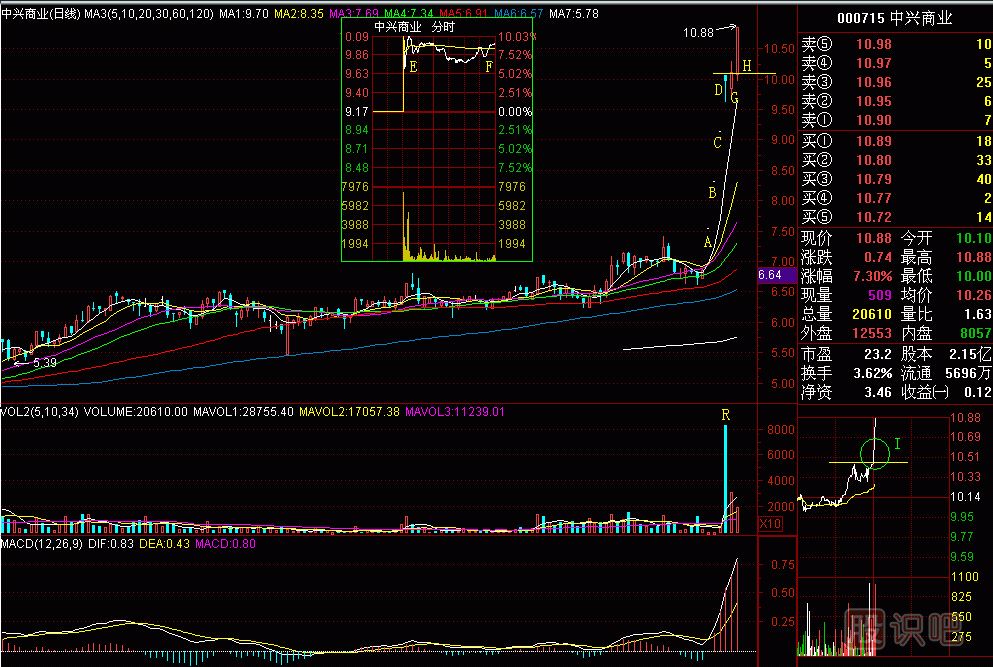Click the 6.64 price tag on axis
This screenshot has height=667, width=993.
[x=769, y=274]
